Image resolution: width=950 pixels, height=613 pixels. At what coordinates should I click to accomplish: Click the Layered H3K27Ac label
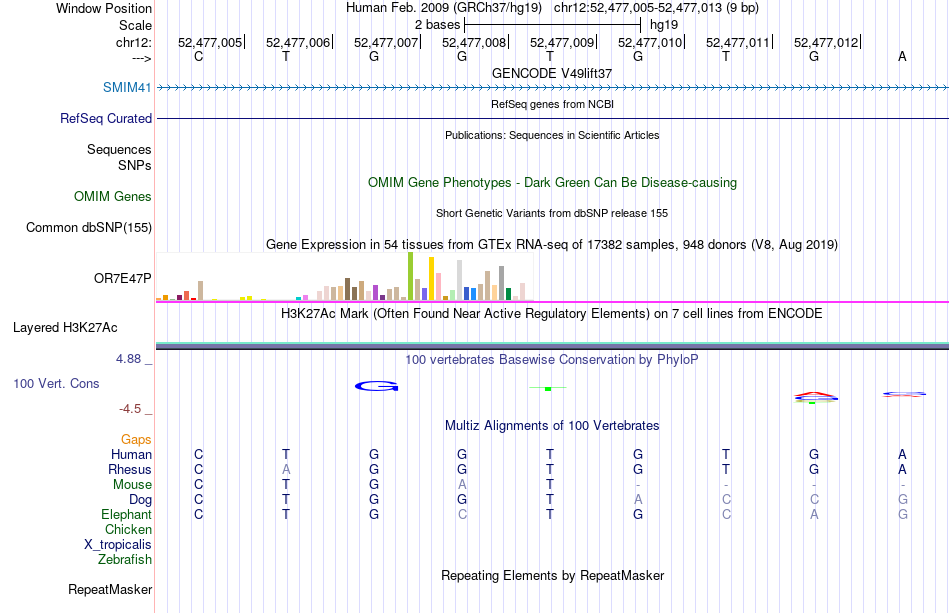(x=65, y=328)
